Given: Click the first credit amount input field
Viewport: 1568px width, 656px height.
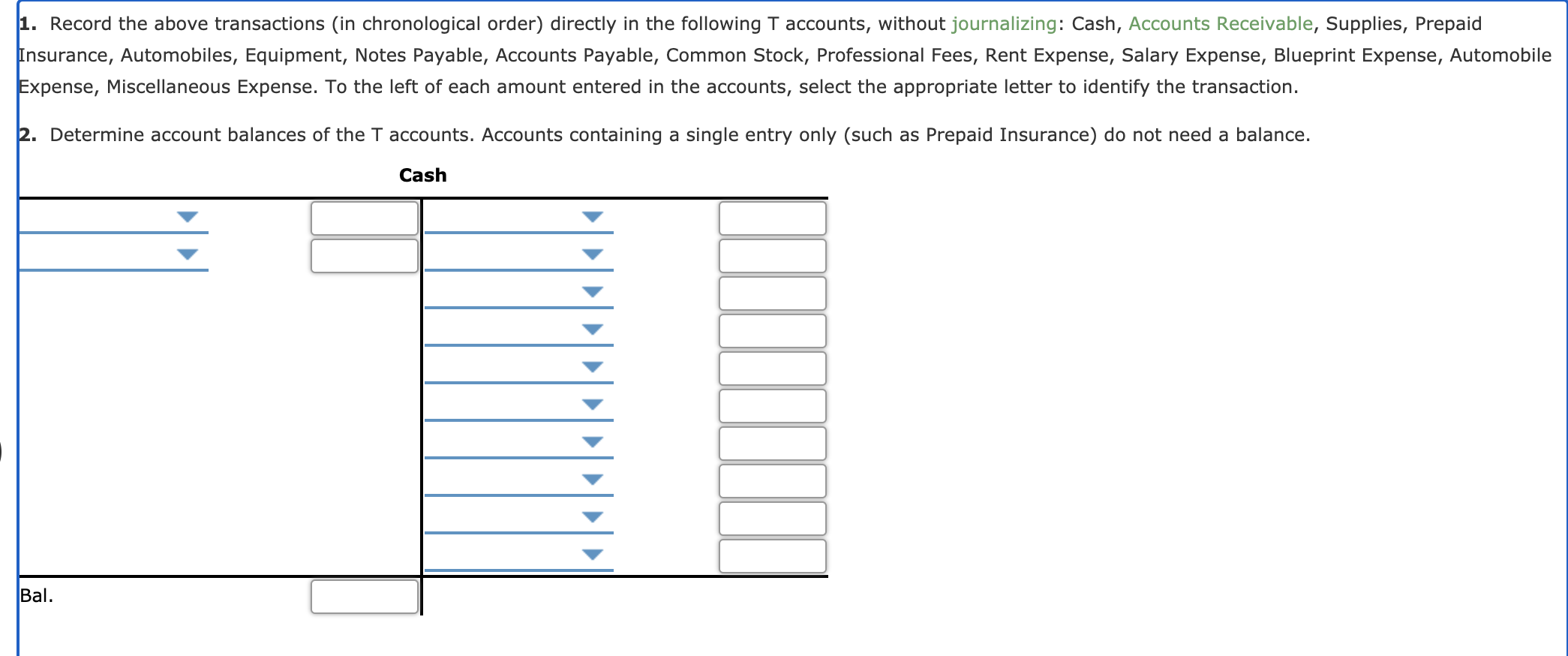Looking at the screenshot, I should pyautogui.click(x=773, y=218).
